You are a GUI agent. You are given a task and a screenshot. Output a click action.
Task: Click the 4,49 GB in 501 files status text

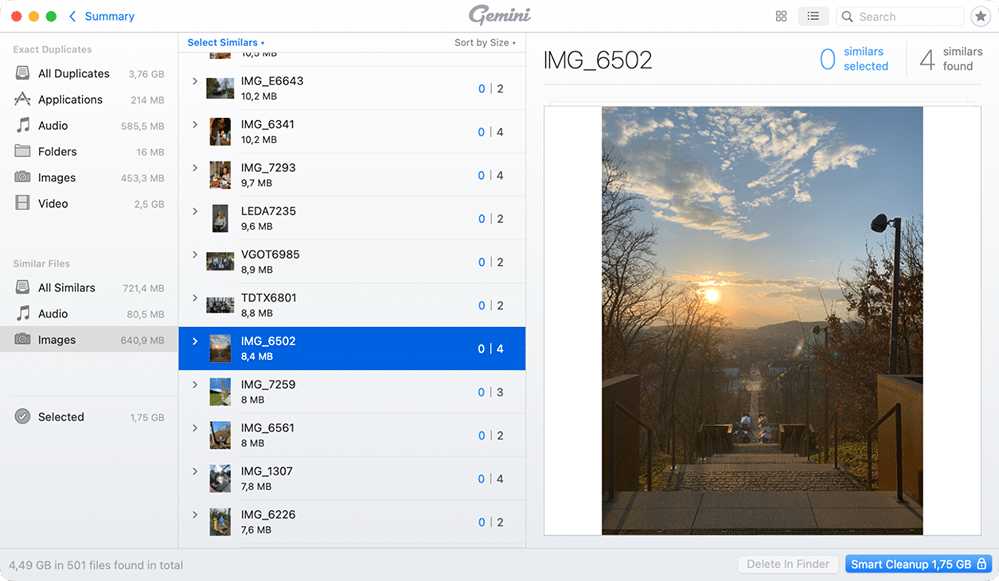[x=96, y=565]
